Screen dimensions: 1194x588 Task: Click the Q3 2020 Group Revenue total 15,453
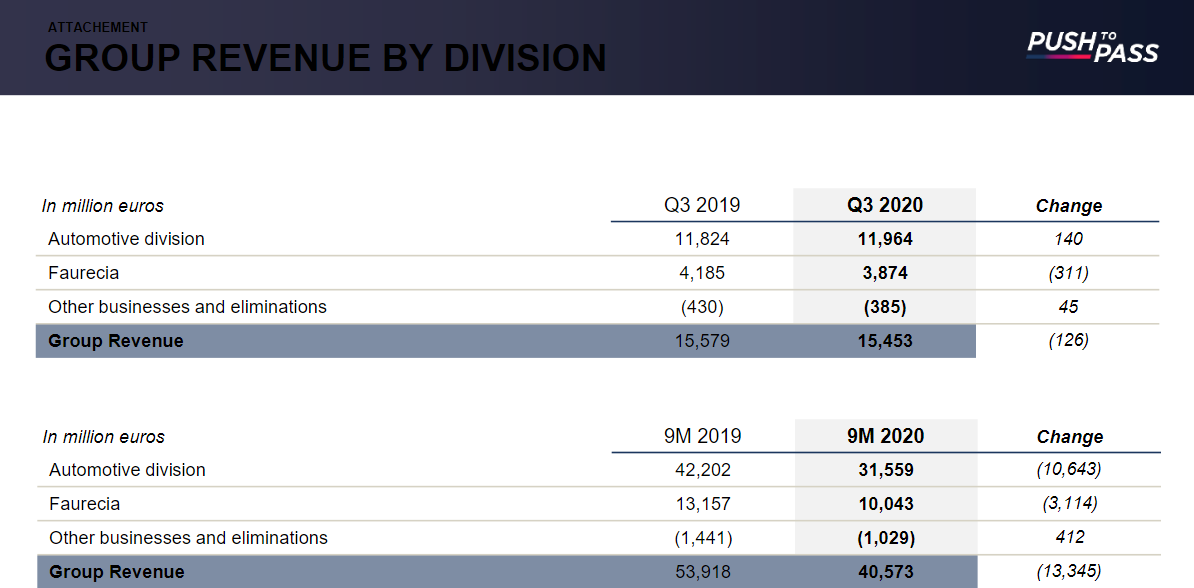coord(884,341)
